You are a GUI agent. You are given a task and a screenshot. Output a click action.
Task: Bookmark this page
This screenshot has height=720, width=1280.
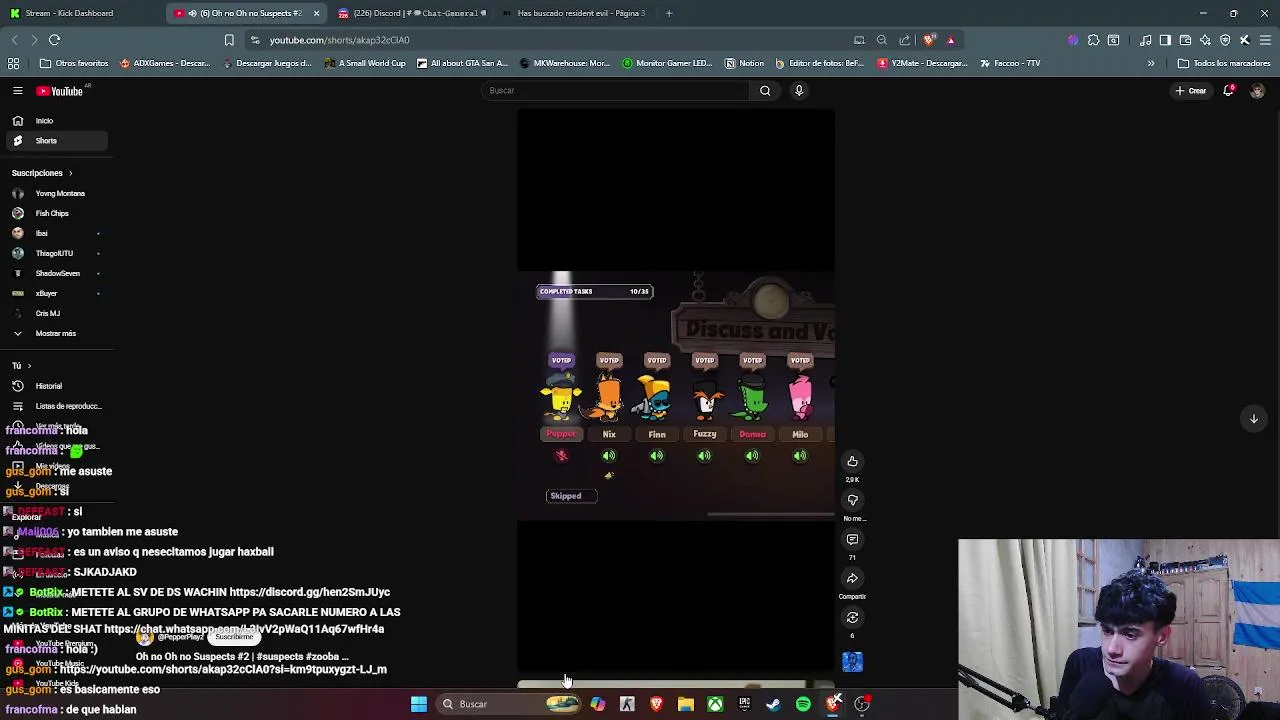coord(229,40)
